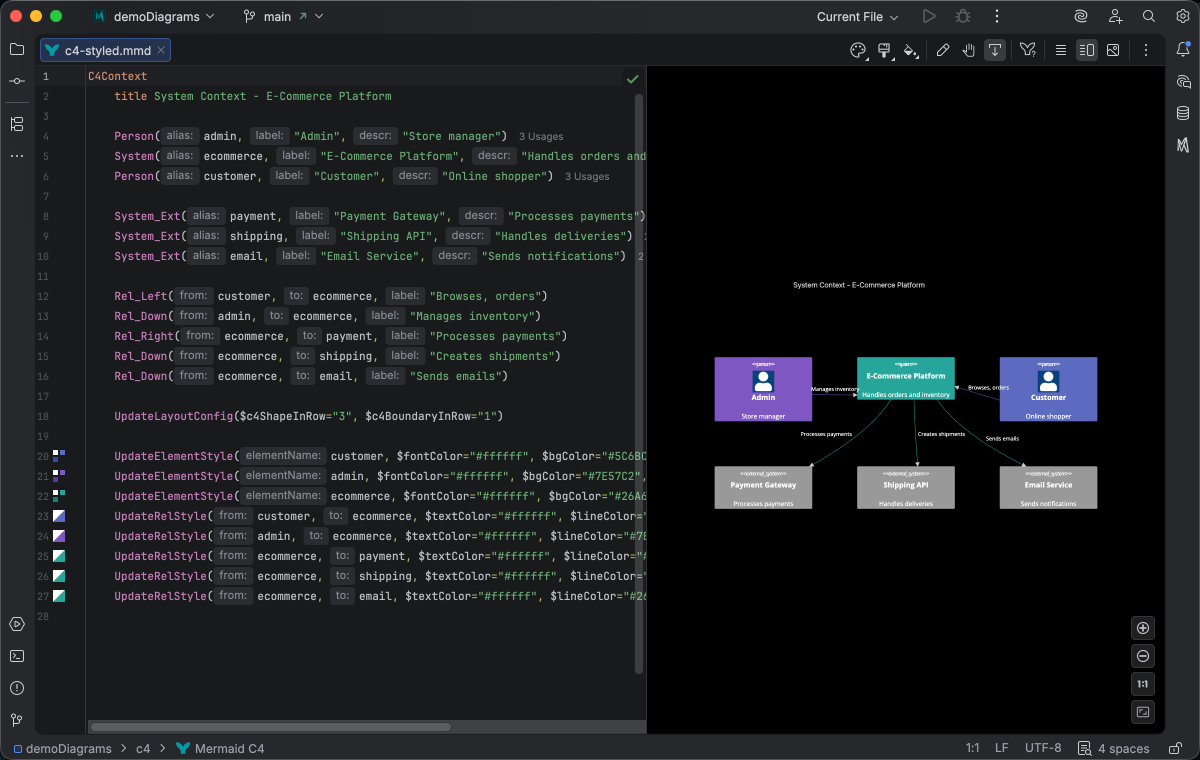
Task: Open the theme palette dropdown in preview toolbar
Action: click(x=858, y=50)
